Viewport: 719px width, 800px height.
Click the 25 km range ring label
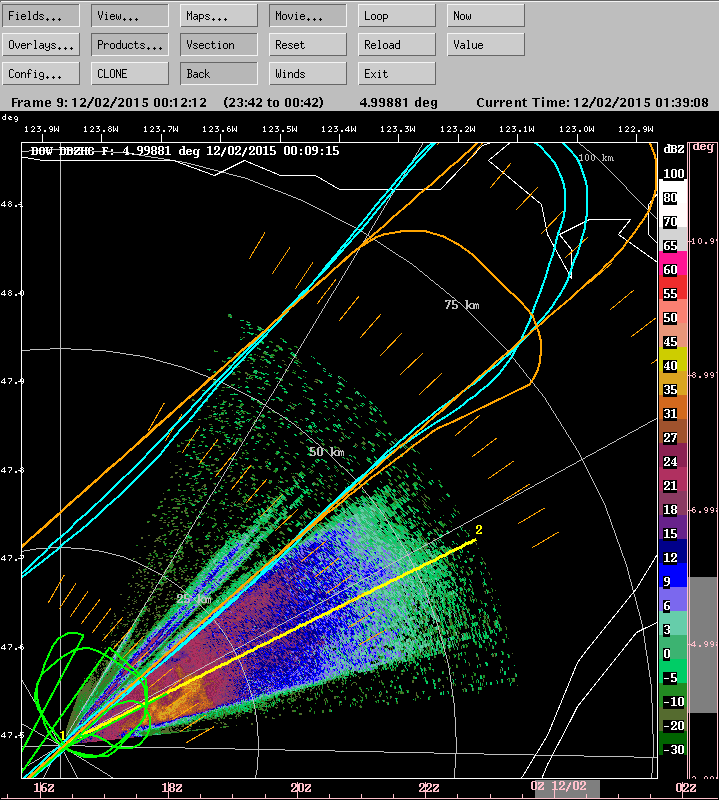(x=194, y=598)
